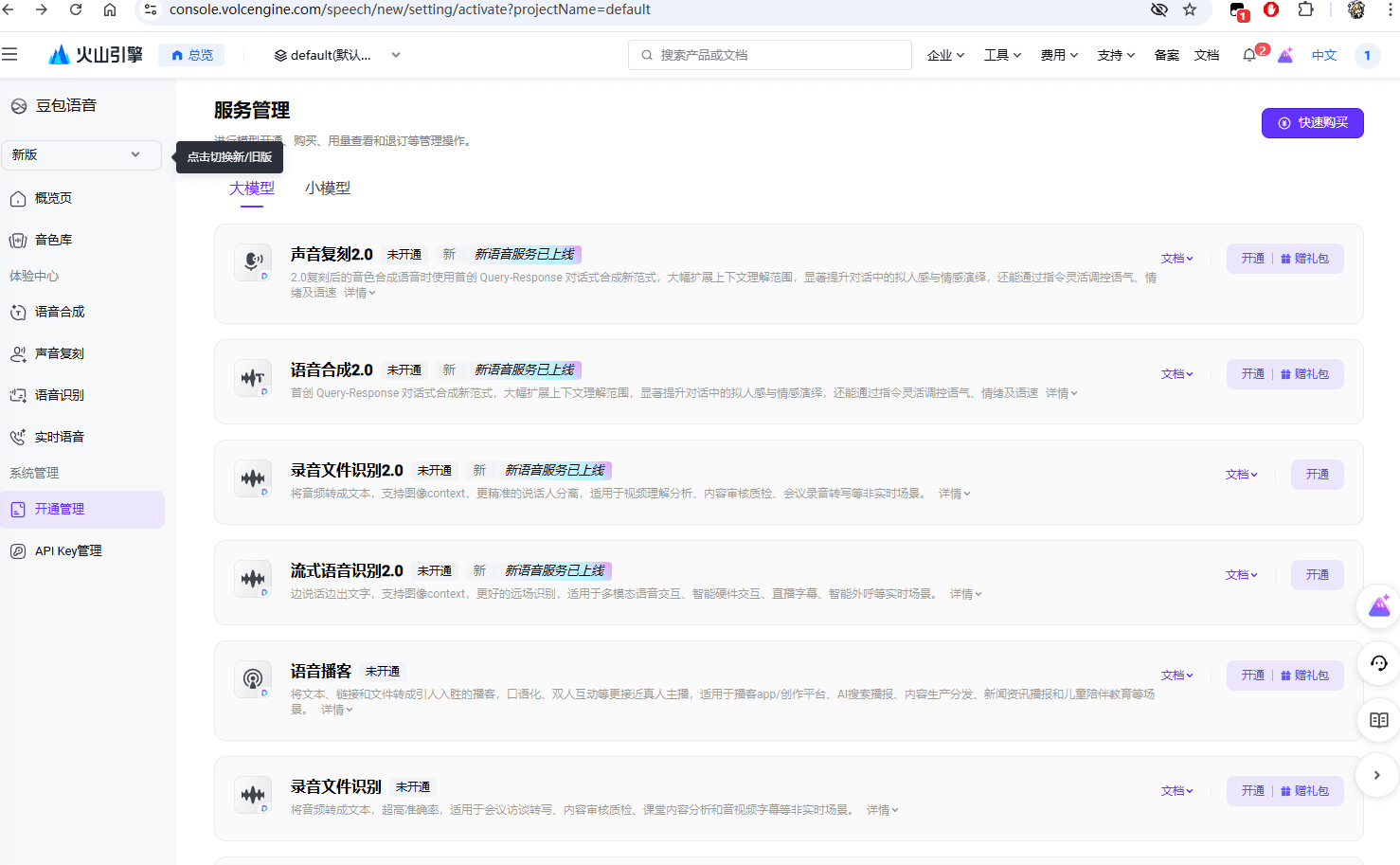
Task: Open API Key管理 in the sidebar
Action: [x=67, y=550]
